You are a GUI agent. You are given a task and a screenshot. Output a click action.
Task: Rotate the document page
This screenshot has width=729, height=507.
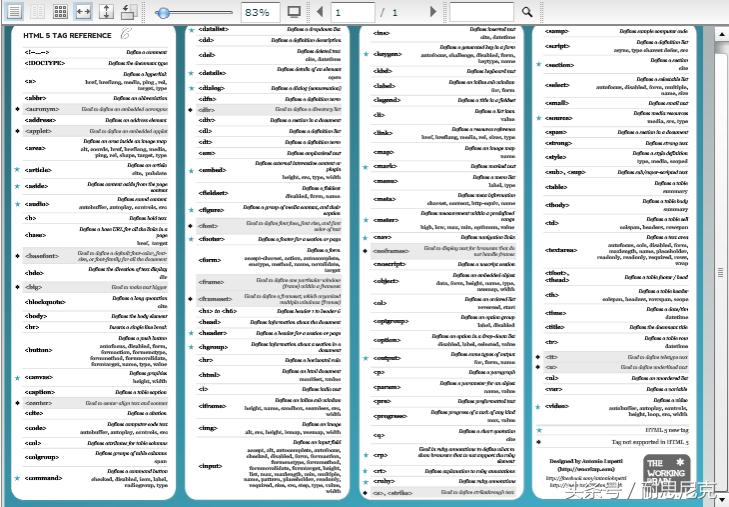pos(129,12)
